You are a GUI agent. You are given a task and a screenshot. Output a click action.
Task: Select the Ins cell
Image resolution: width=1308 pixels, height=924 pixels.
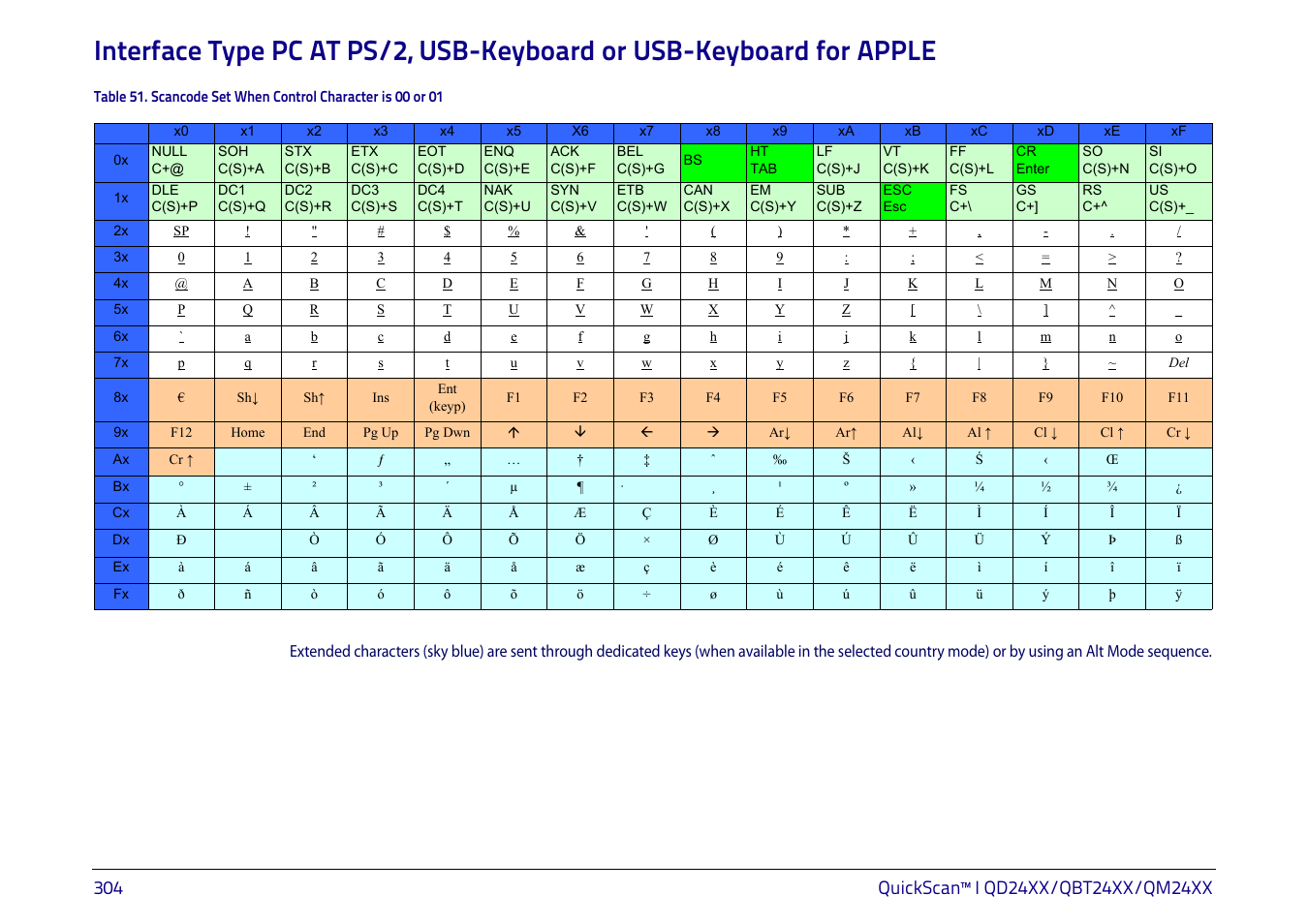click(381, 399)
